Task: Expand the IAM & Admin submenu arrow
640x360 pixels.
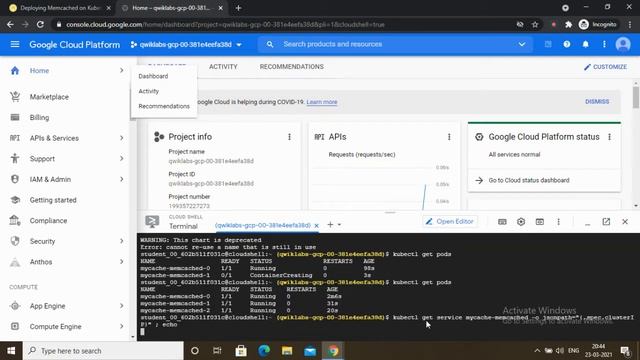Action: click(x=121, y=179)
